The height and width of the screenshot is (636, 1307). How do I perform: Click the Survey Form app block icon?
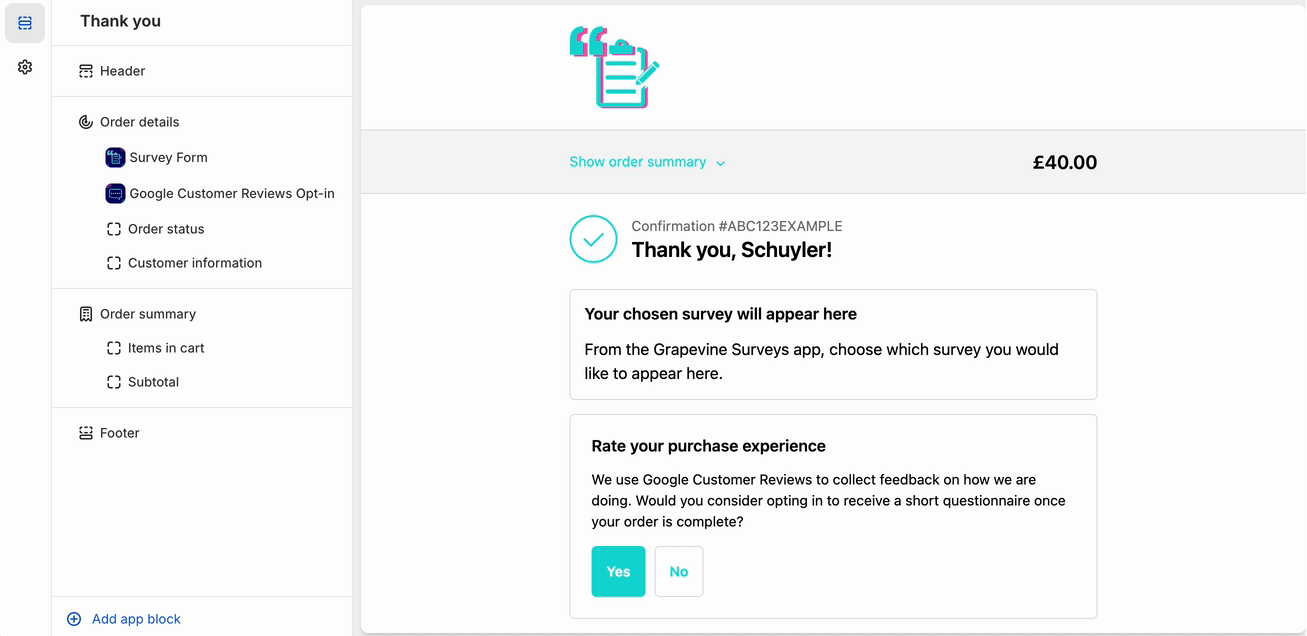[115, 158]
